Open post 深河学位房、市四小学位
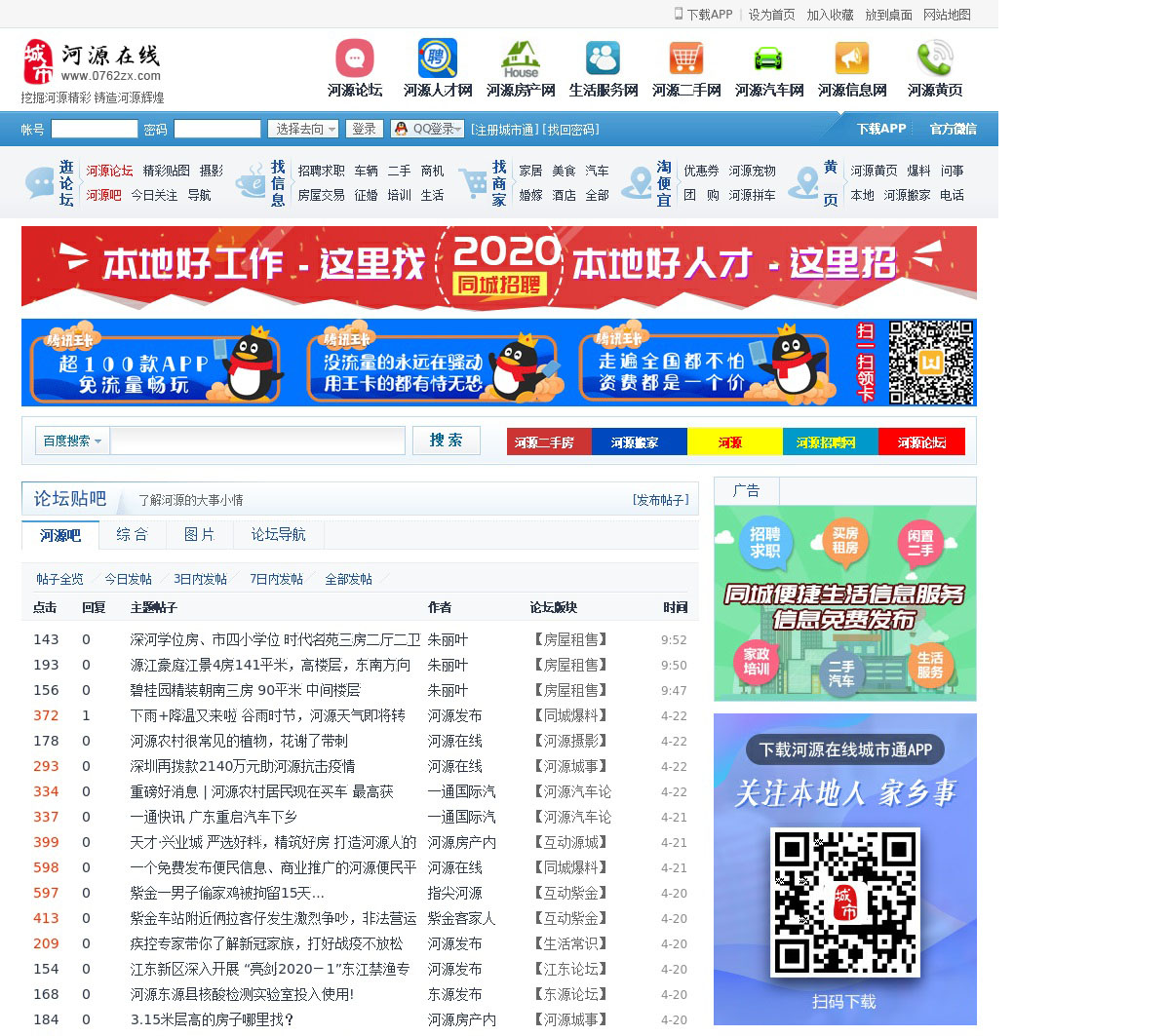Viewport: 1170px width, 1036px height. coord(275,639)
